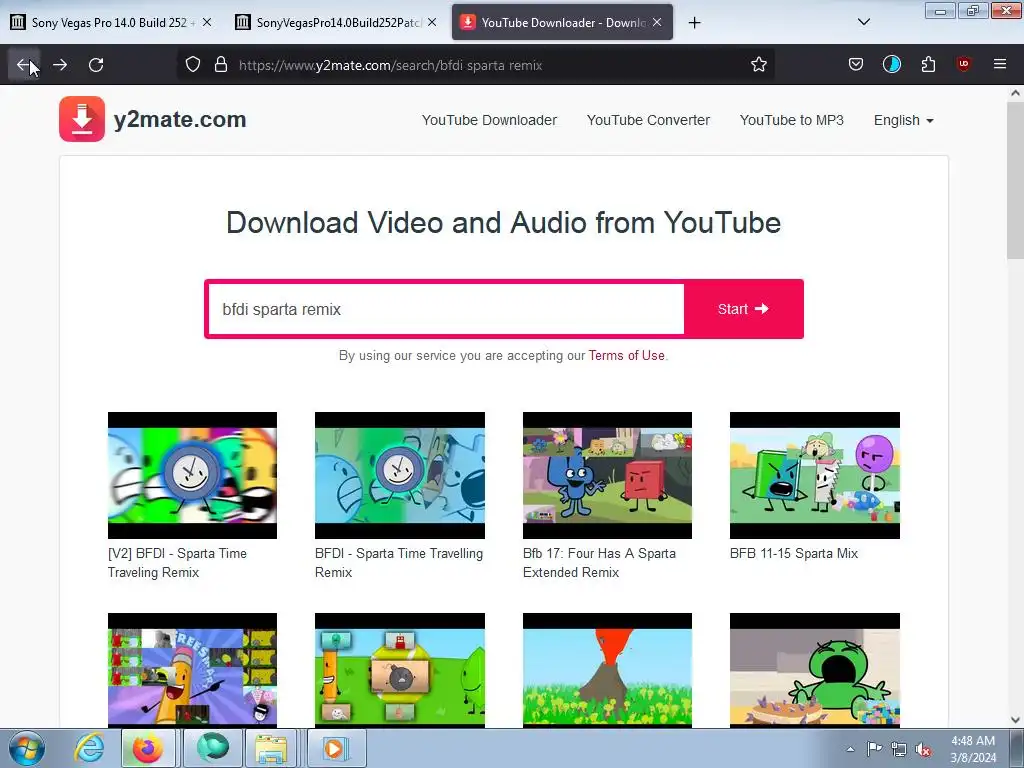Select the YouTube Downloader tab
This screenshot has height=768, width=1024.
click(x=562, y=23)
